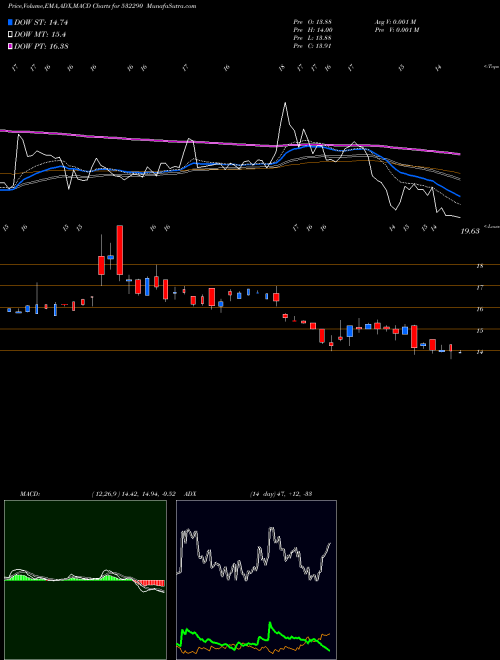Click the ADX '(14 day) 47, -12, -33' readout
The image size is (500, 660).
tap(281, 494)
